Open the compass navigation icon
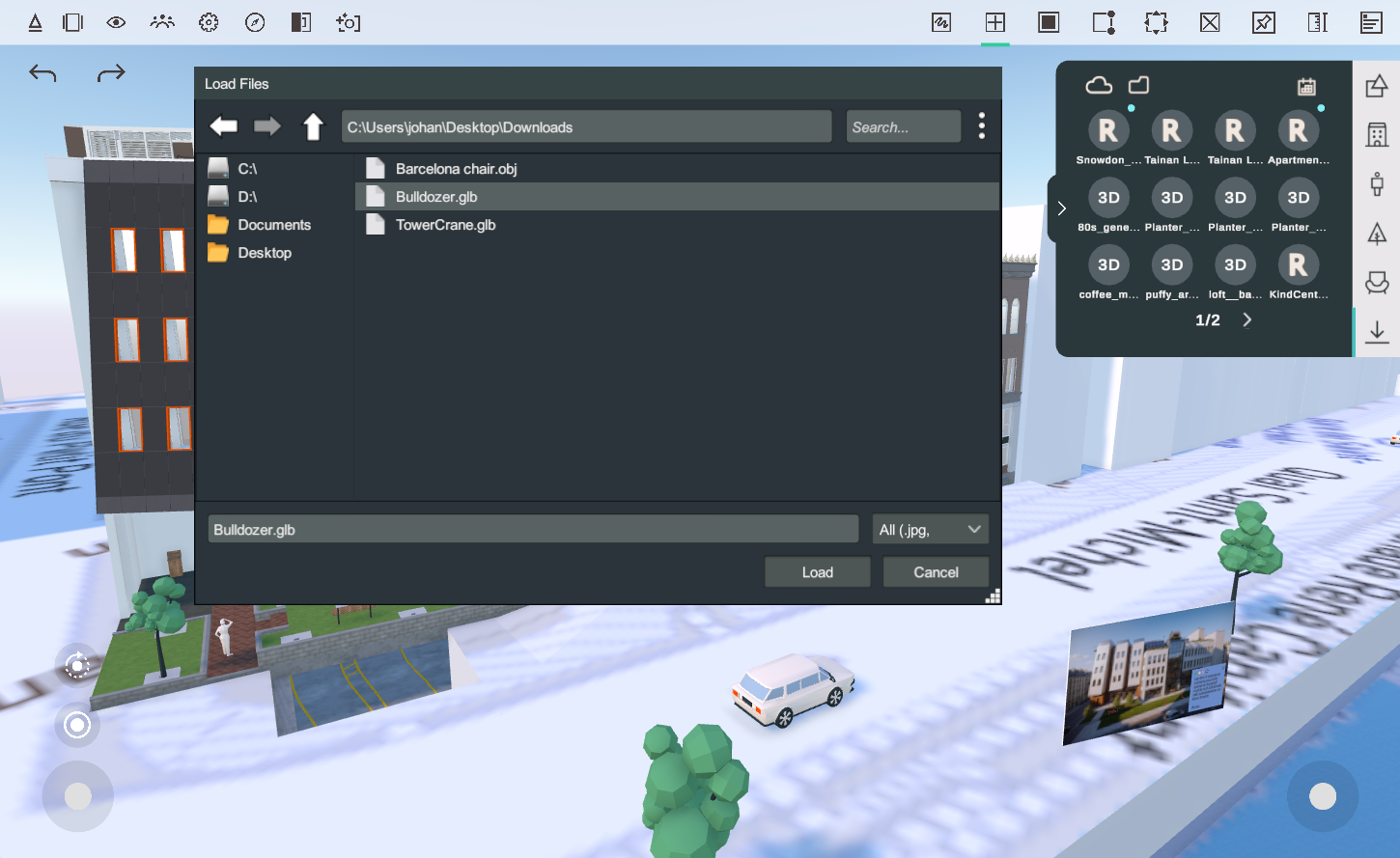The height and width of the screenshot is (858, 1400). point(255,22)
